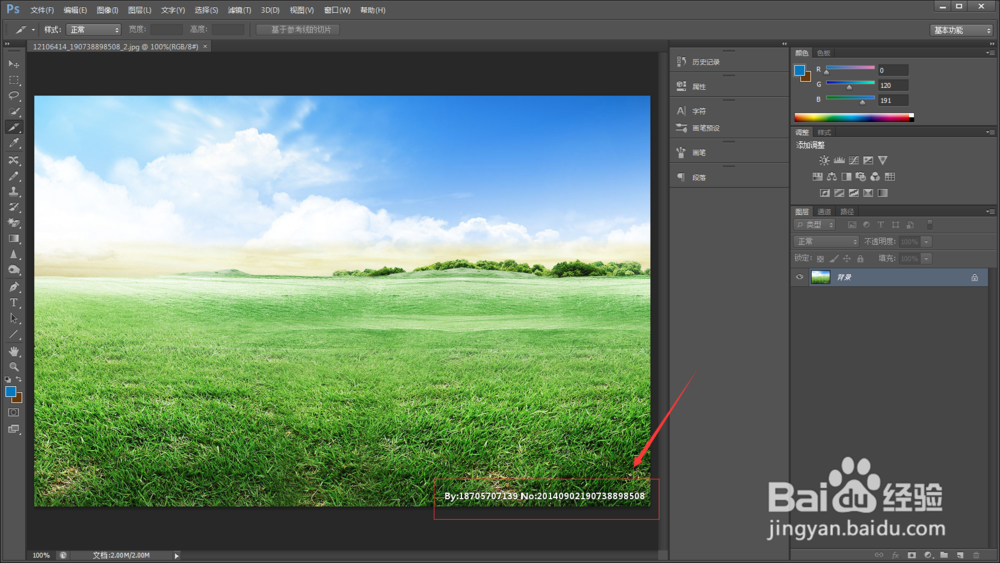Viewport: 1000px width, 563px height.
Task: Open the 基本功能 workspace dropdown
Action: tap(962, 30)
